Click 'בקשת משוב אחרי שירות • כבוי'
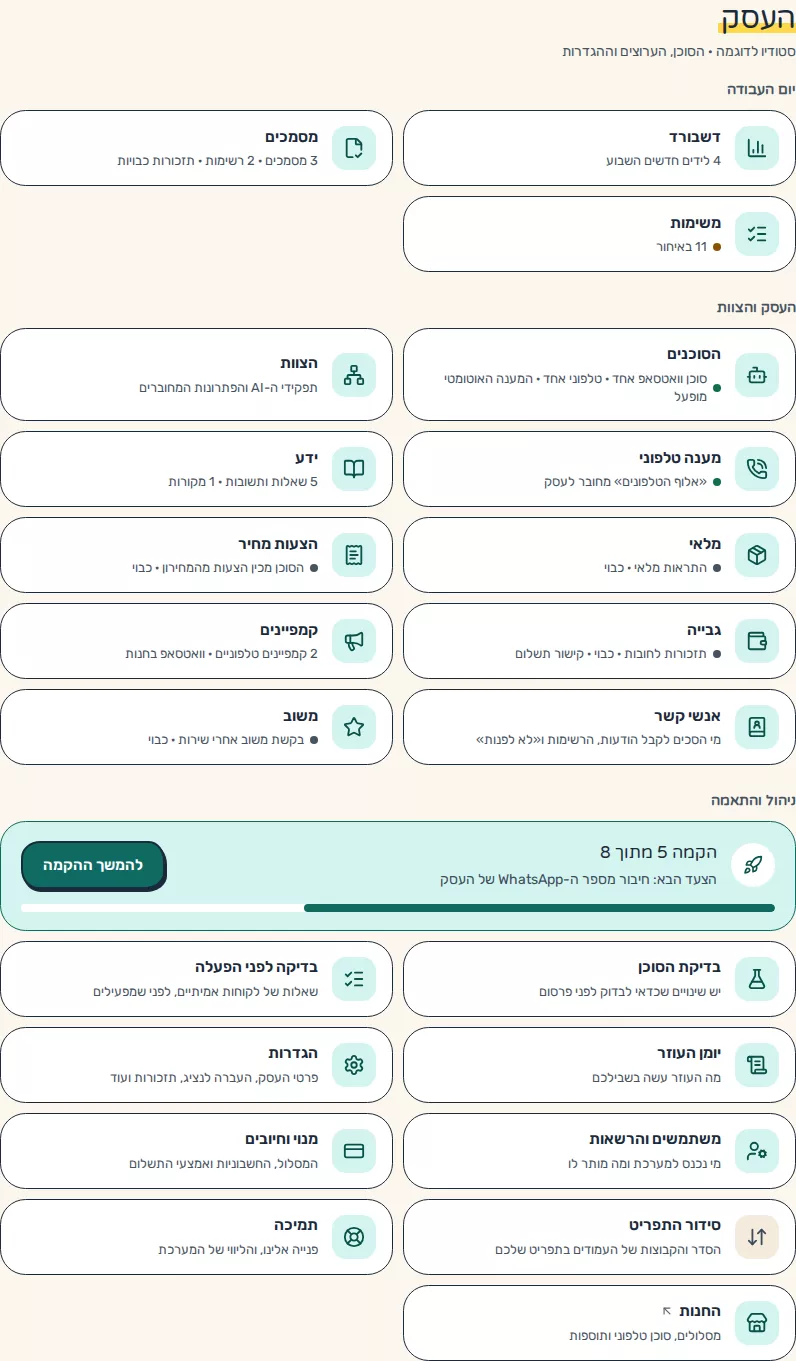 pos(226,739)
